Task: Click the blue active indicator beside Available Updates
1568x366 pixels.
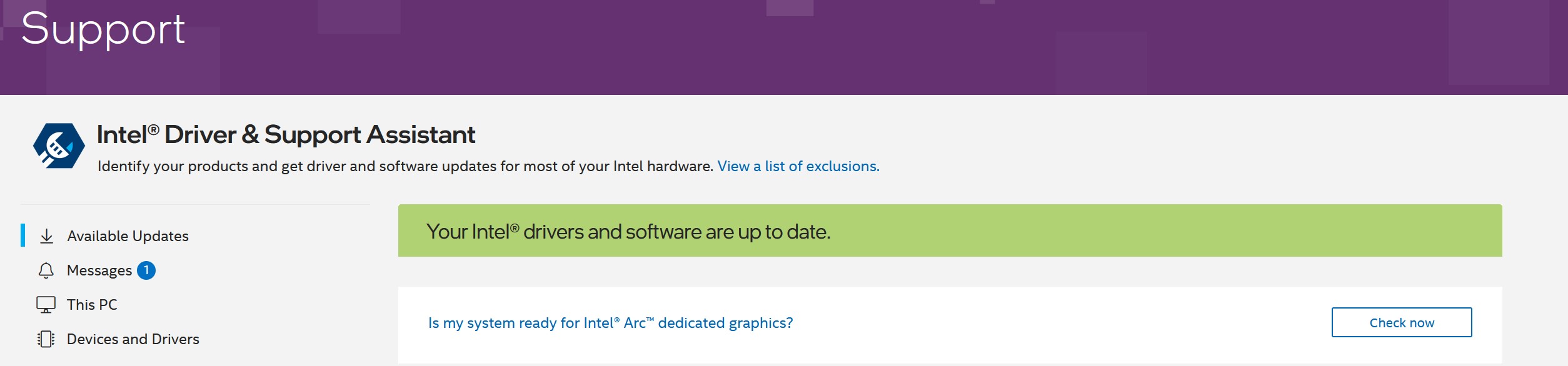Action: (x=23, y=235)
